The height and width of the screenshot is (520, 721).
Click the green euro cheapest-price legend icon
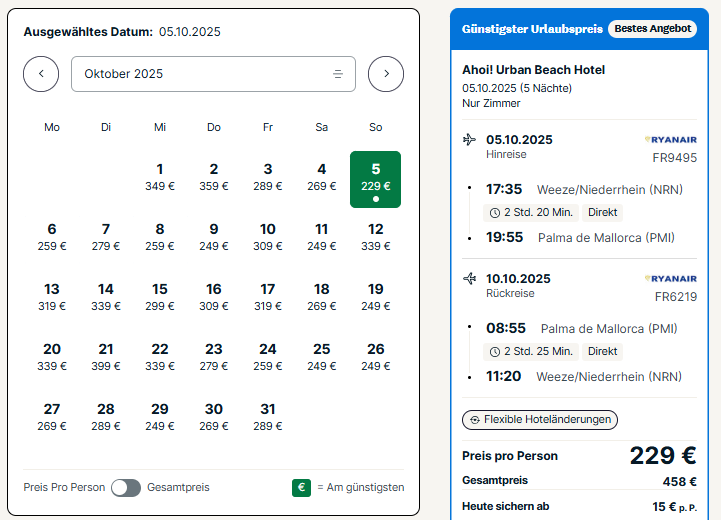coord(301,487)
